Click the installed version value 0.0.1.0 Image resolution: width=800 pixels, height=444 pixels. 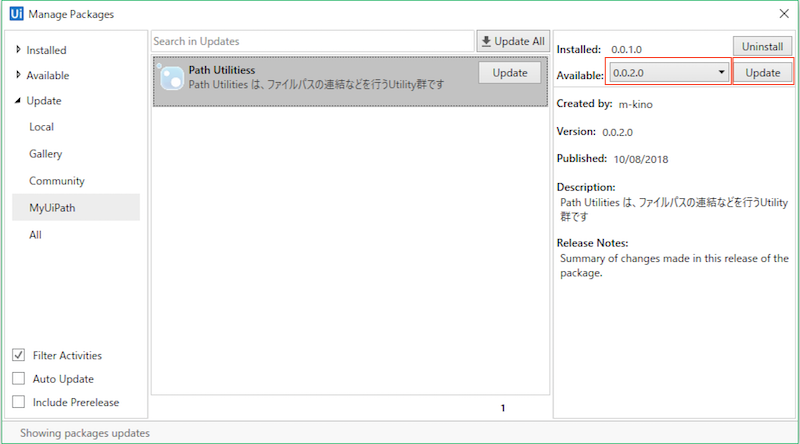tap(627, 50)
